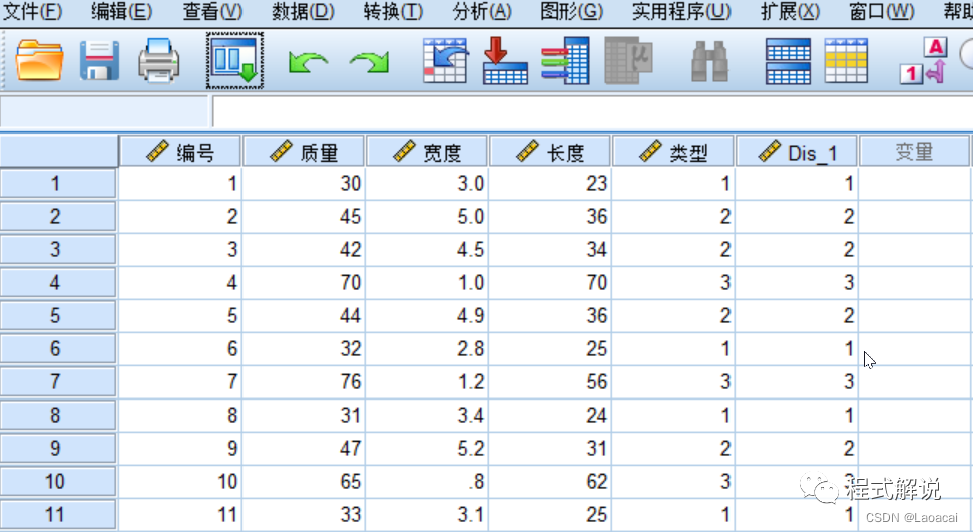Click the empty 变量 column header
The width and height of the screenshot is (973, 532).
click(x=914, y=152)
